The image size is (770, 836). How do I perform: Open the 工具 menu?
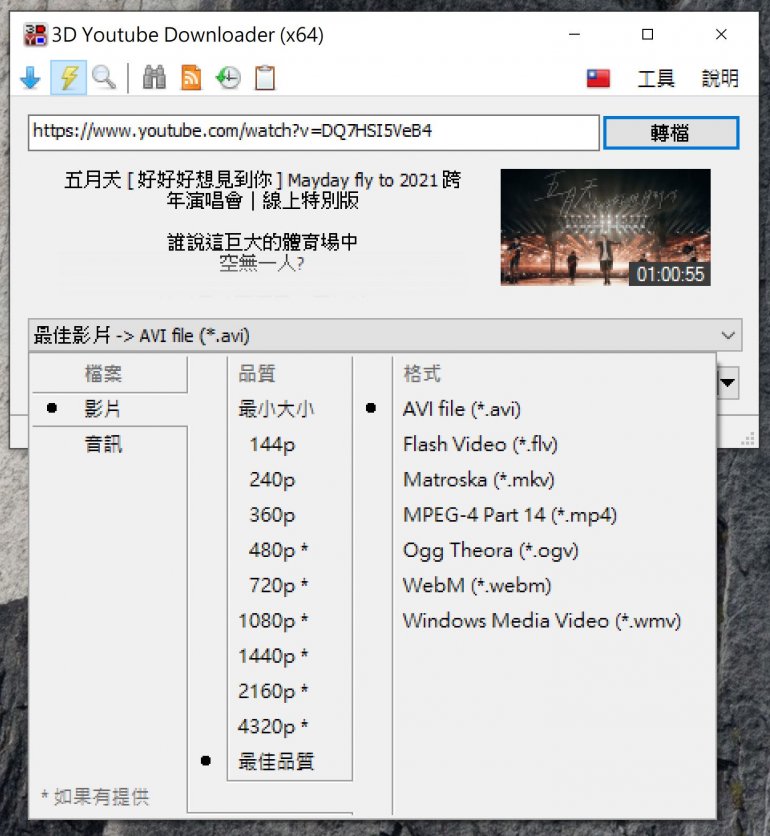pos(656,78)
